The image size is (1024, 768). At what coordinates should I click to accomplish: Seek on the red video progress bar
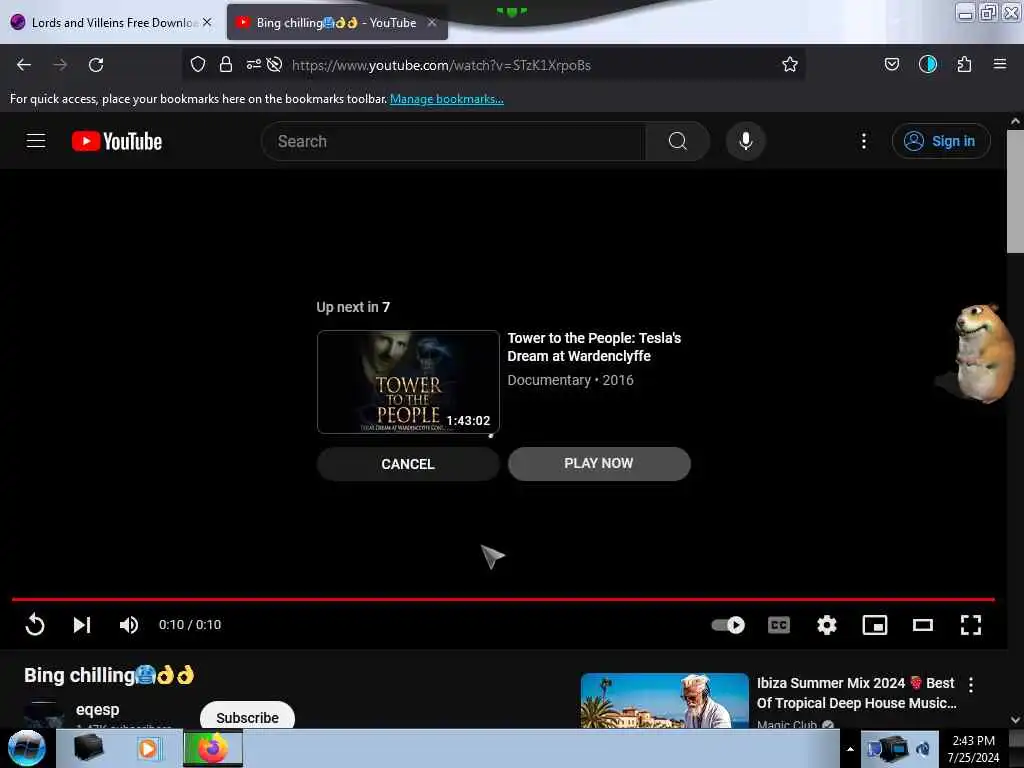[x=503, y=599]
